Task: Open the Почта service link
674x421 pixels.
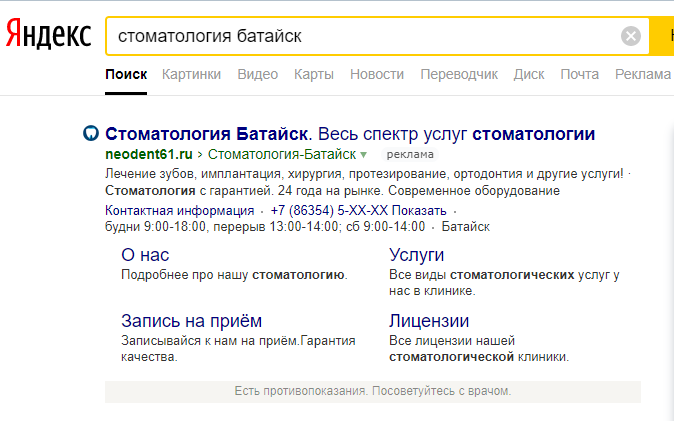Action: point(579,74)
